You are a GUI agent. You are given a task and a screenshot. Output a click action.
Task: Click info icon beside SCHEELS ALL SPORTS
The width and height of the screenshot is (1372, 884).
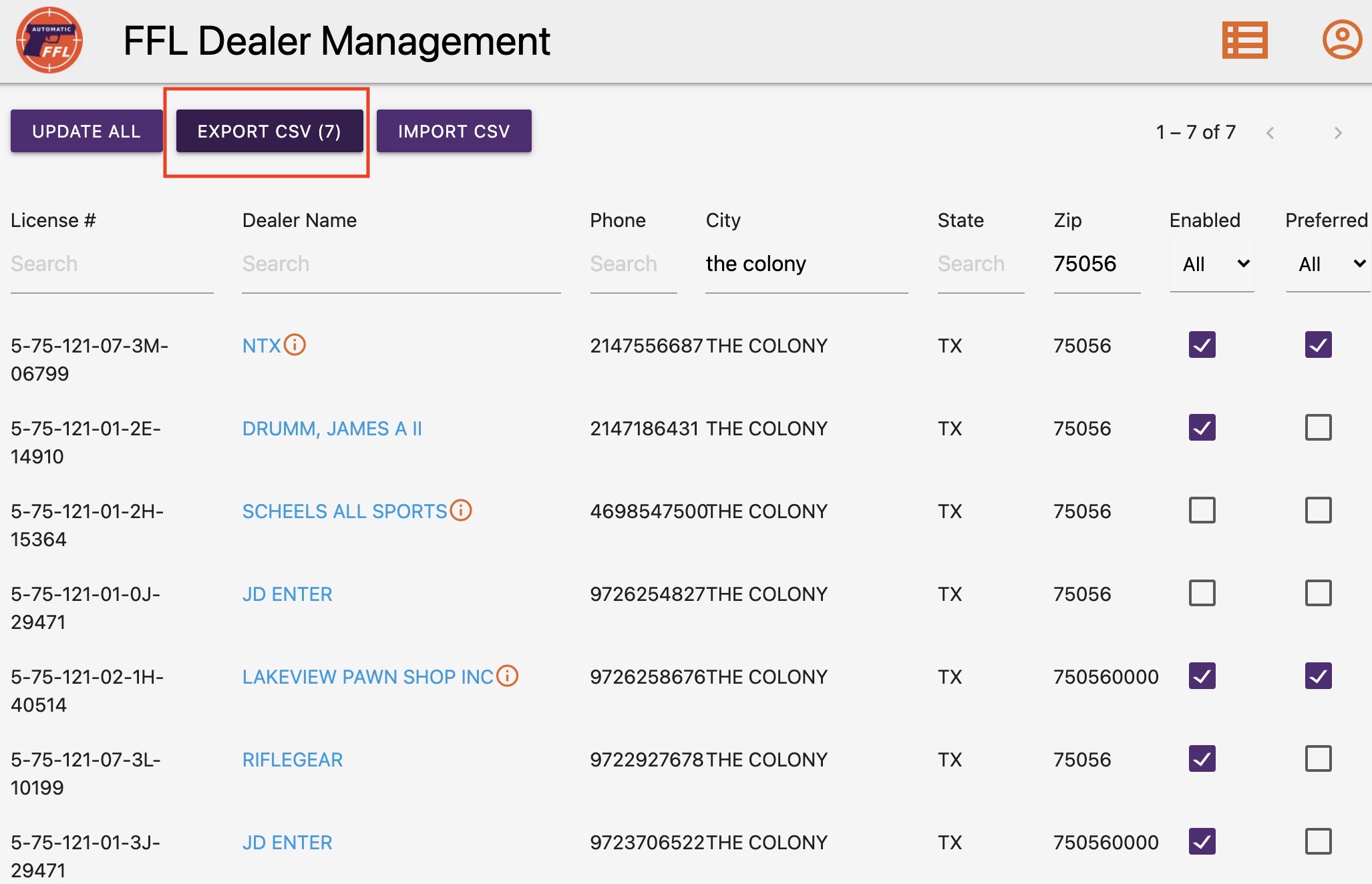tap(461, 510)
